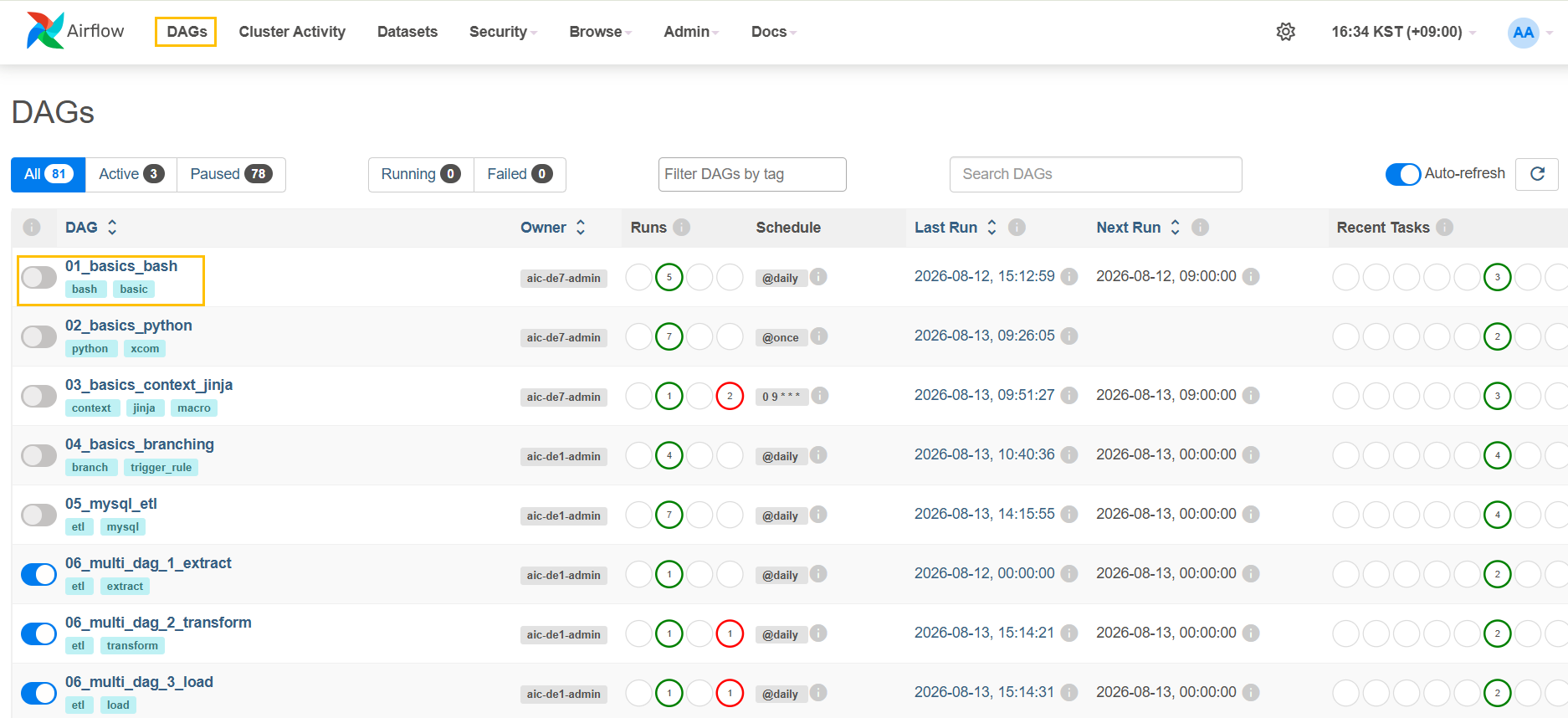This screenshot has height=718, width=1568.
Task: Select the Paused 78 filter tab
Action: [231, 174]
